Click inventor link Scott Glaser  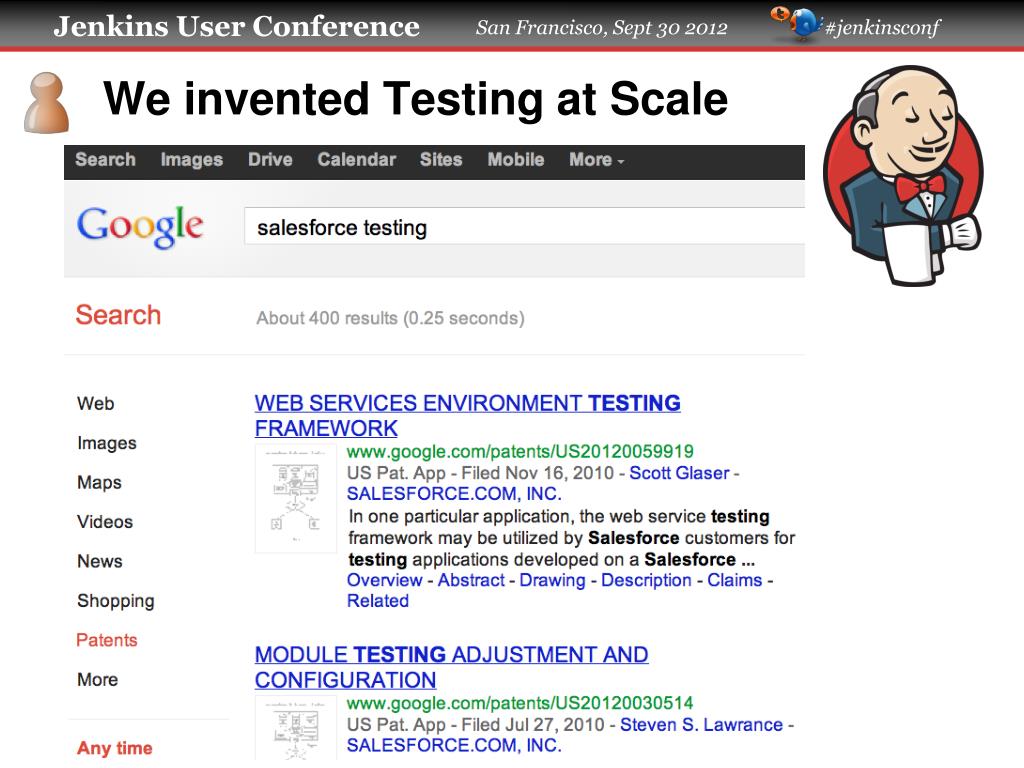(679, 473)
